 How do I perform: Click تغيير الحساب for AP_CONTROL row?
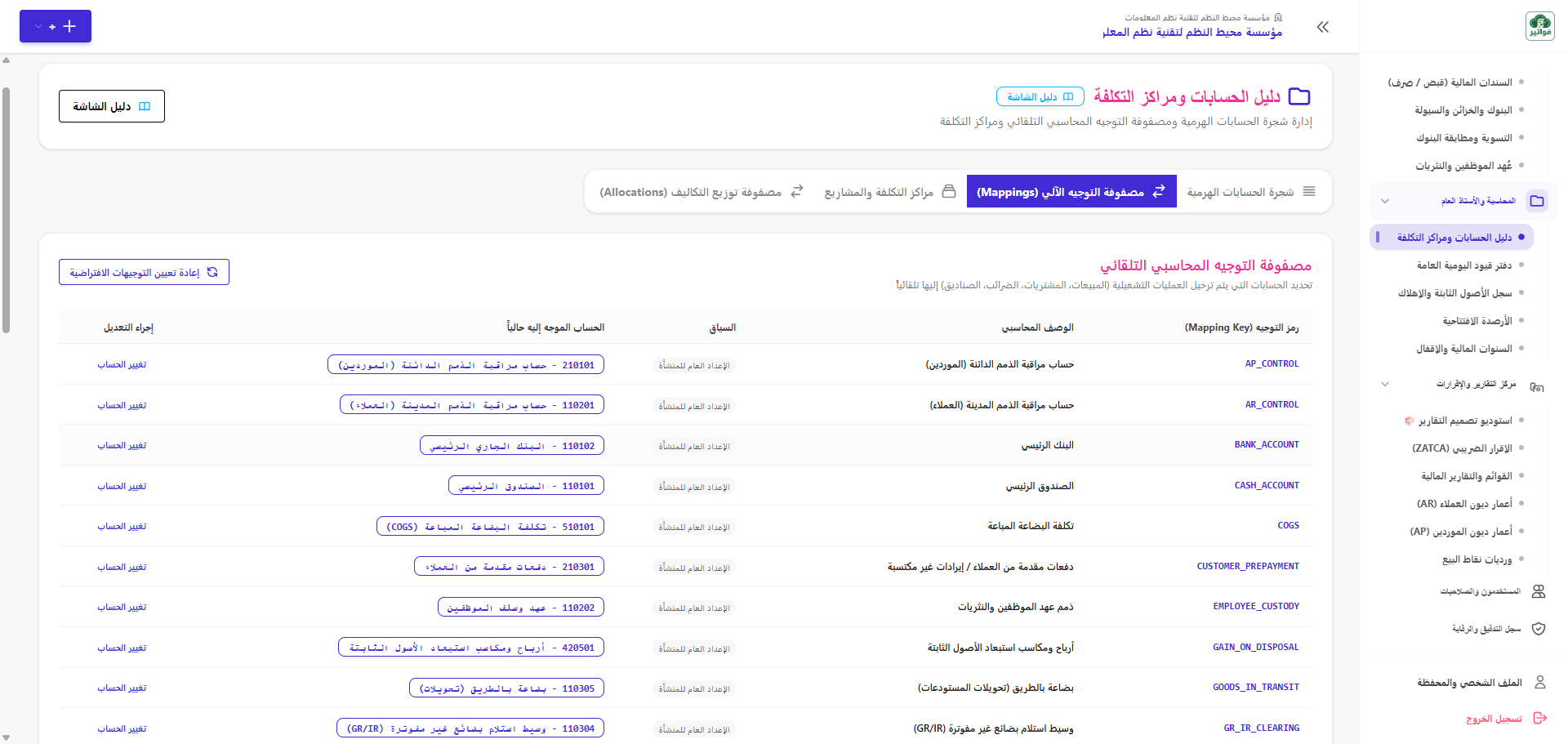coord(122,364)
